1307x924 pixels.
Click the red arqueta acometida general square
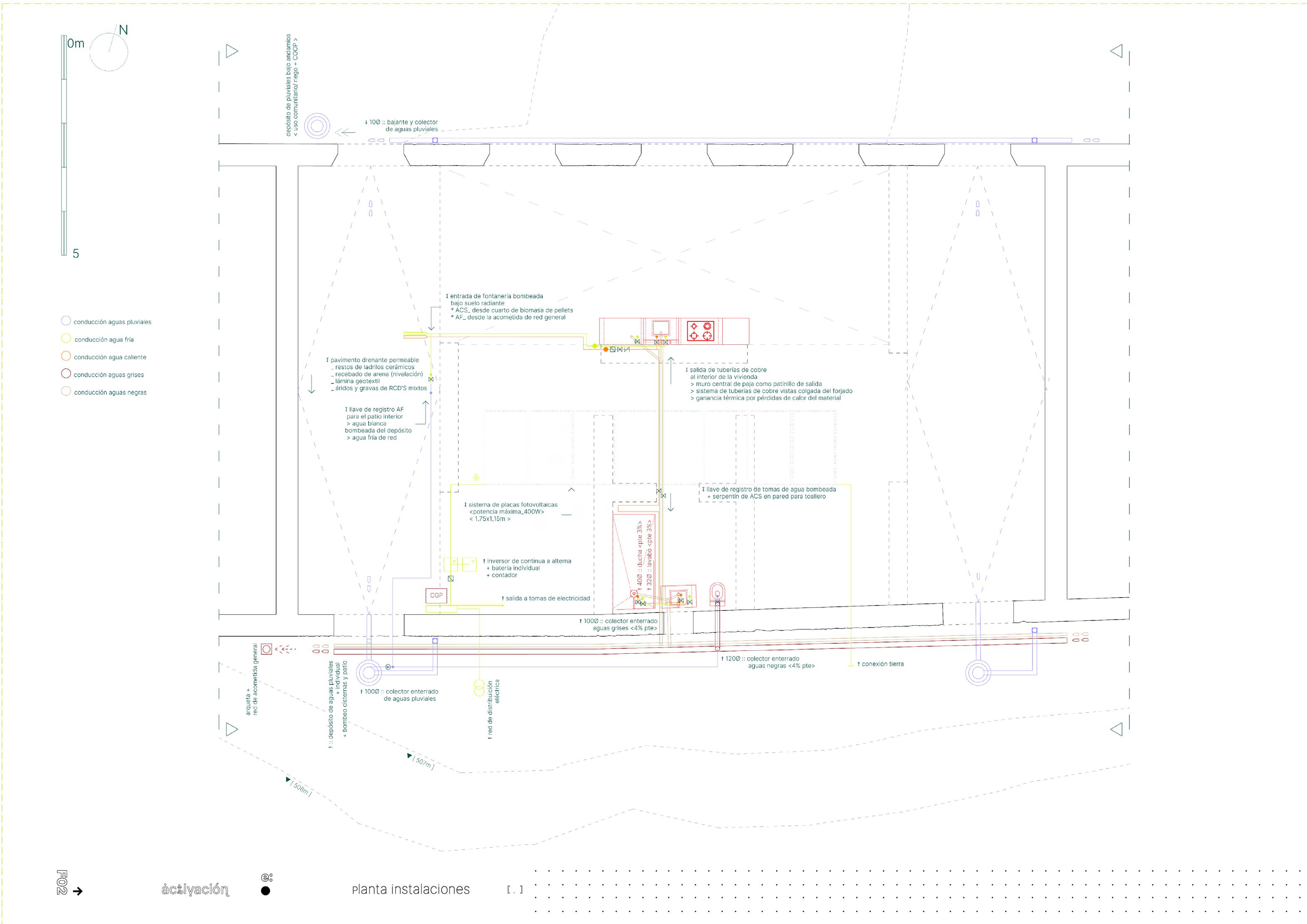(266, 649)
